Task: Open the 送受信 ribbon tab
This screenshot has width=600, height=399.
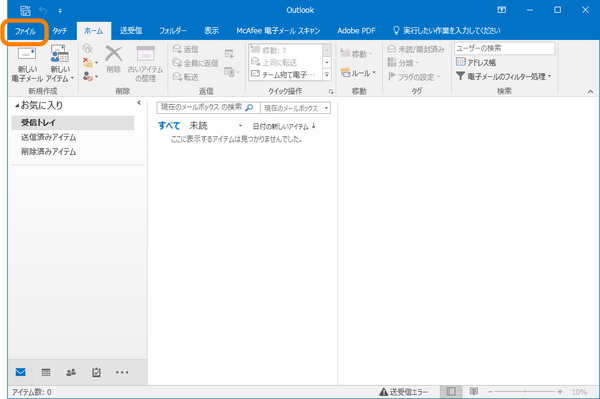Action: (131, 31)
